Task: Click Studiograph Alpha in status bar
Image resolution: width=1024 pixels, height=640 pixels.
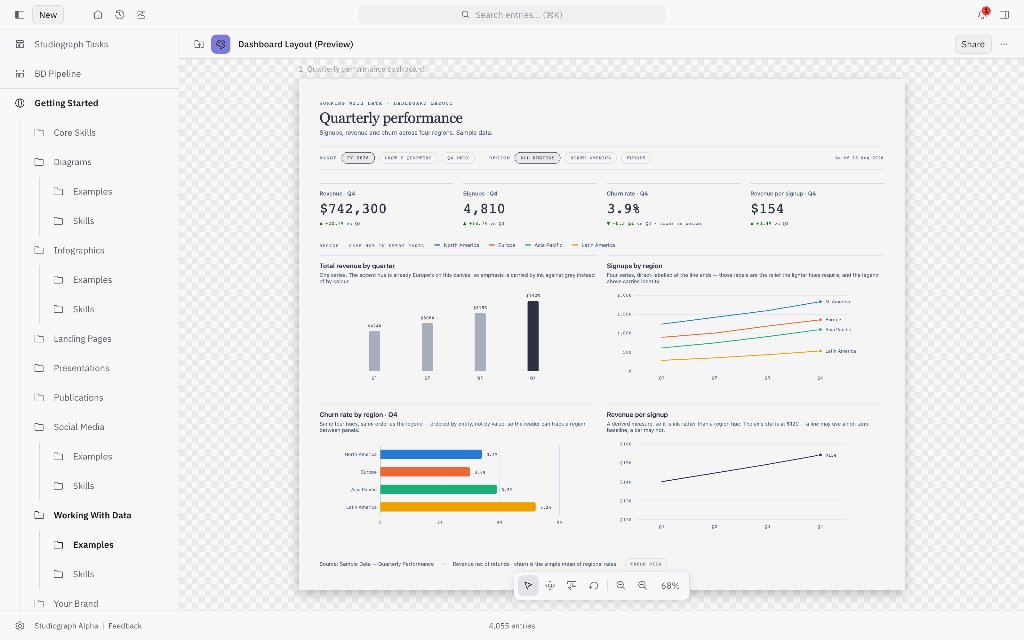Action: 65,626
